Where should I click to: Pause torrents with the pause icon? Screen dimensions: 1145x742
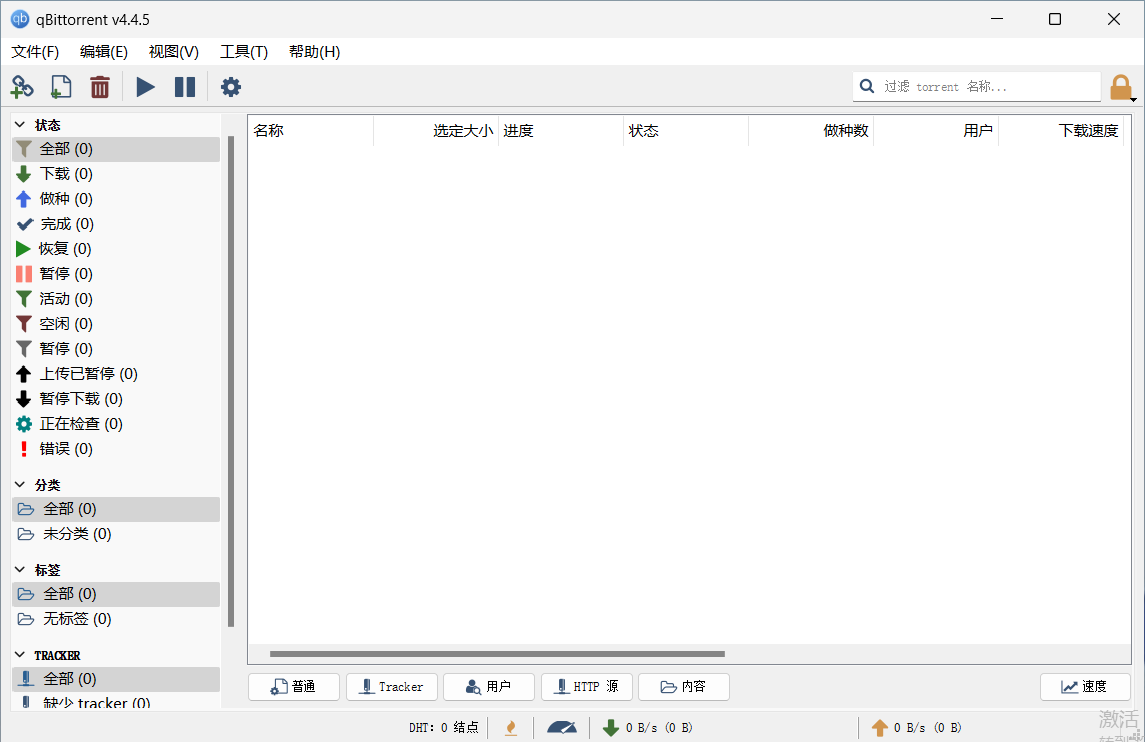coord(185,87)
